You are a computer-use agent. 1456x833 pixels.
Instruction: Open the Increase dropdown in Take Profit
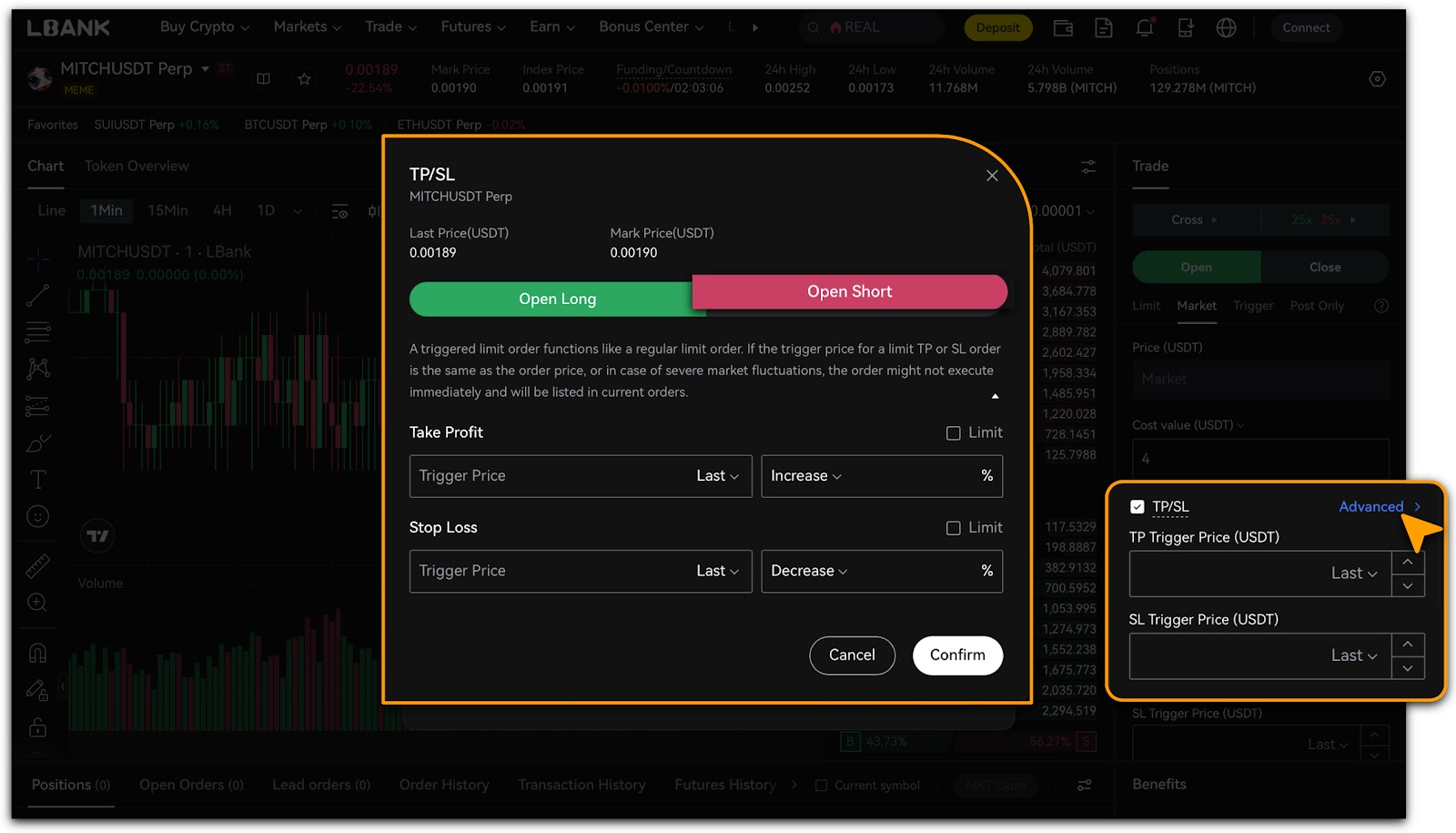tap(805, 476)
